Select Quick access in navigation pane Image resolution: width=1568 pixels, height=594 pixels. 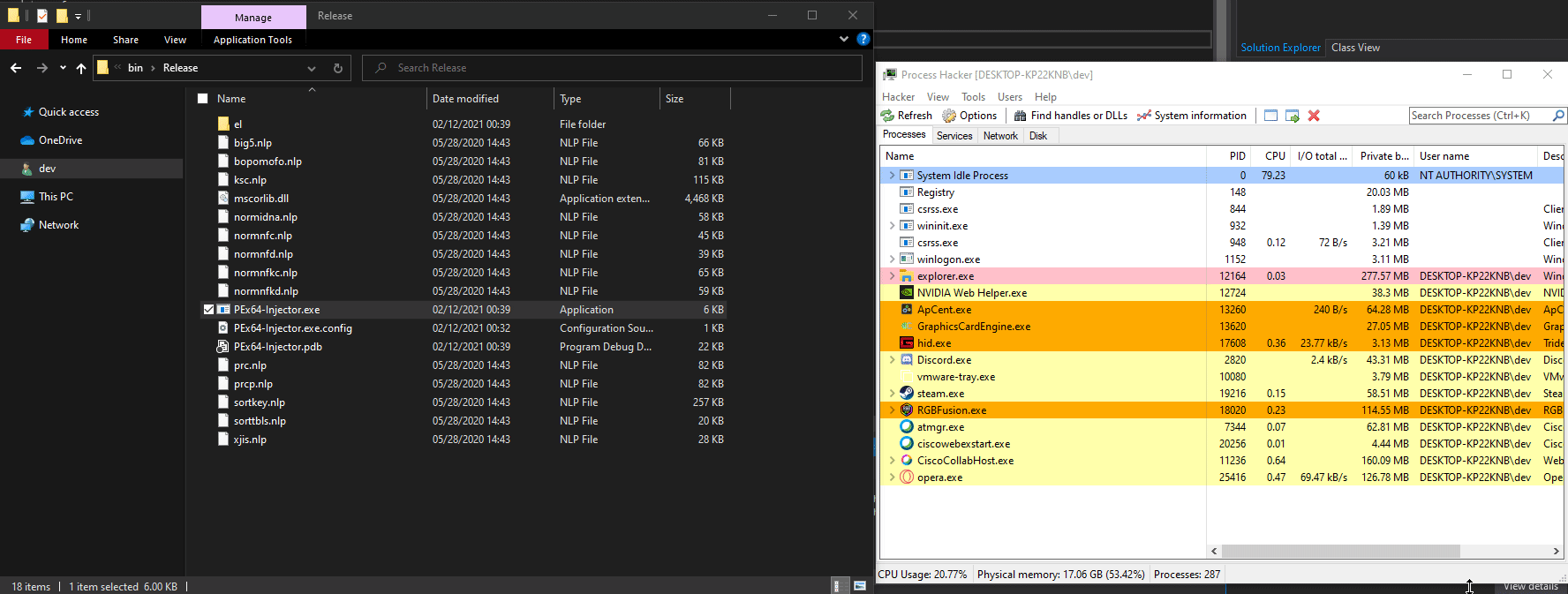click(x=69, y=112)
